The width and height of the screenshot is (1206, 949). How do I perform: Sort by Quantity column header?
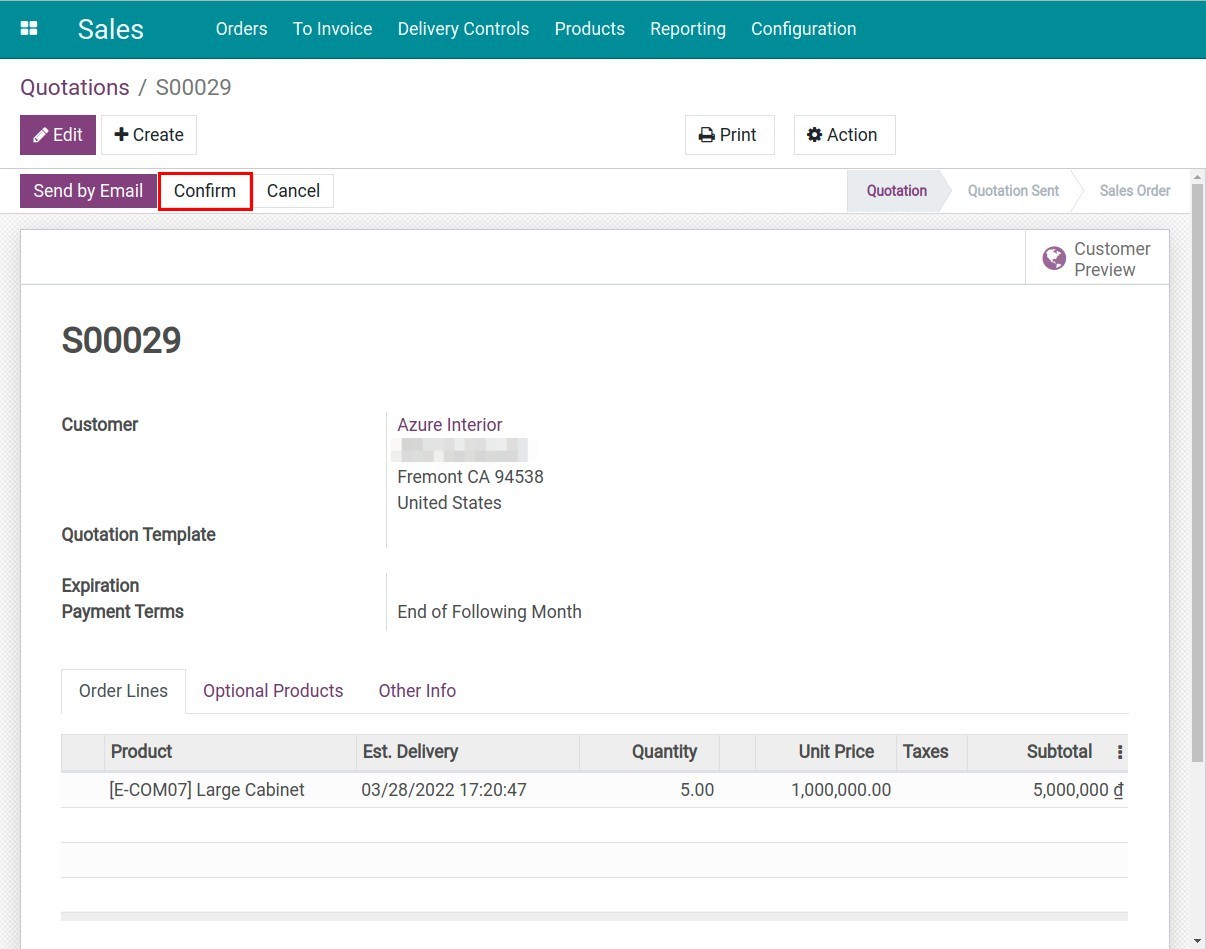click(649, 752)
